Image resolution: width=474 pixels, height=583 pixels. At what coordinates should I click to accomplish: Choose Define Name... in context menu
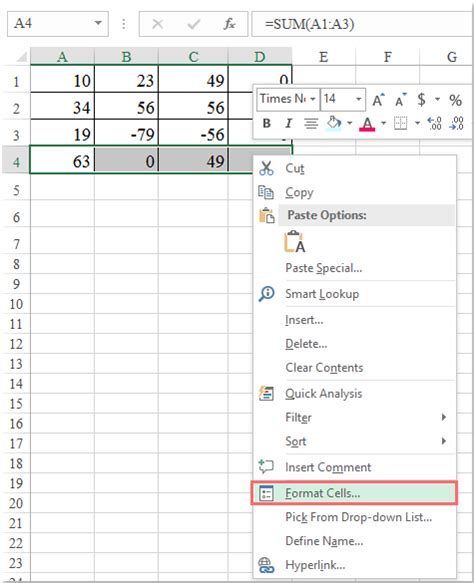point(354,541)
